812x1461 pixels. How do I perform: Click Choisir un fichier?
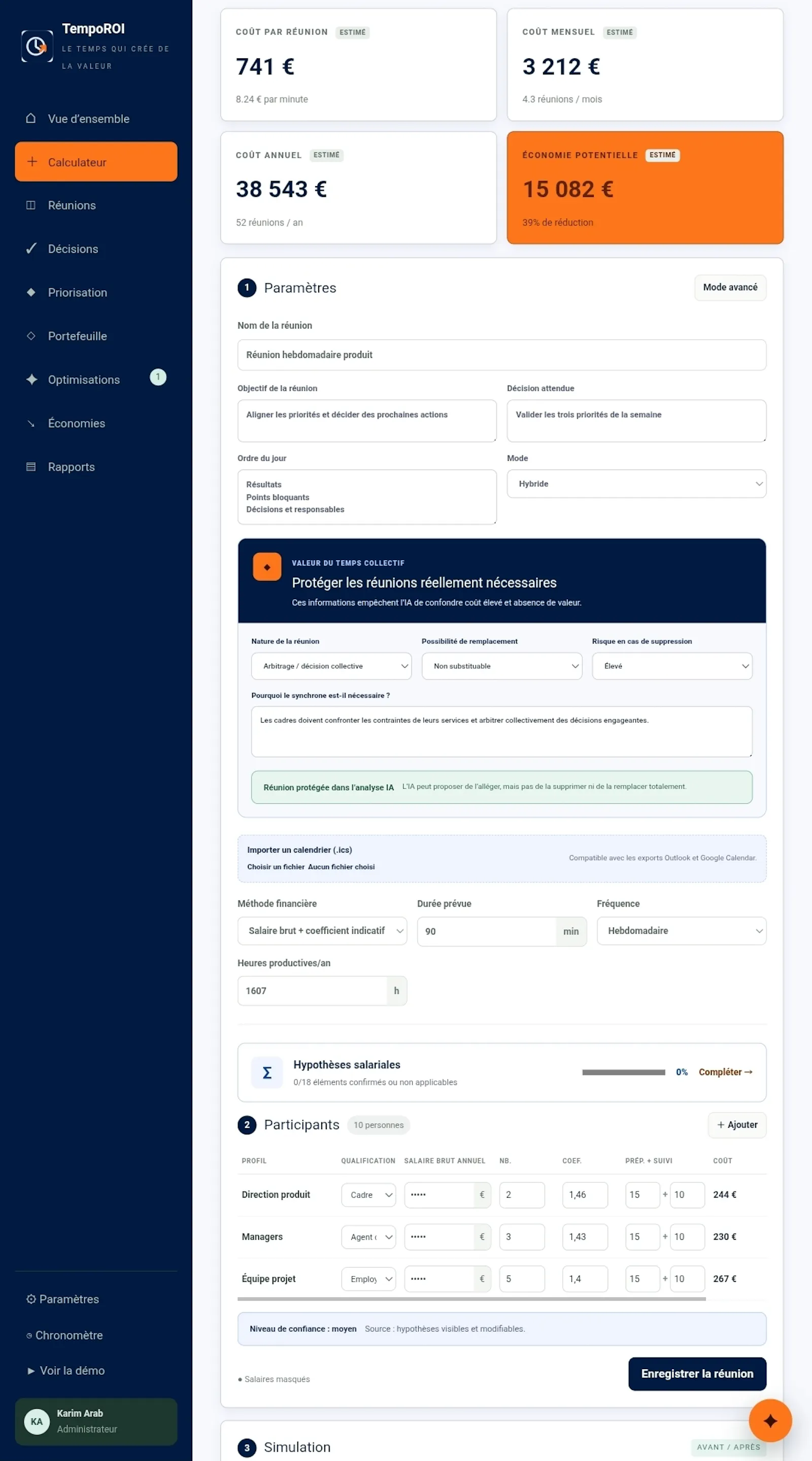tap(275, 867)
